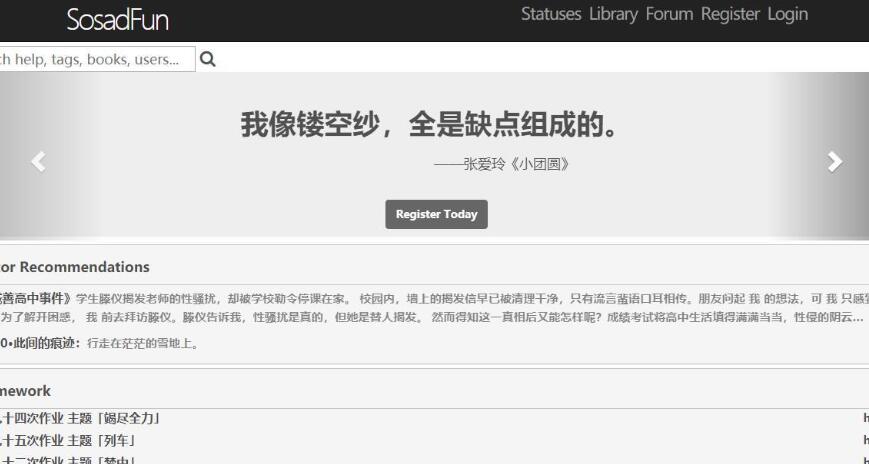The image size is (869, 464).
Task: Open the 此间的痕迹 recommendation
Action: [x=40, y=343]
